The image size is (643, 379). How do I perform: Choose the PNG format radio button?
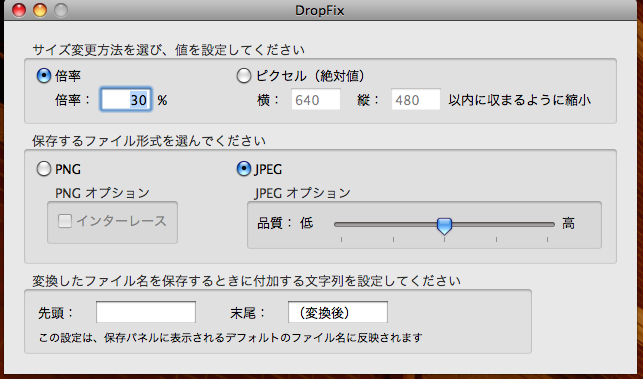44,169
